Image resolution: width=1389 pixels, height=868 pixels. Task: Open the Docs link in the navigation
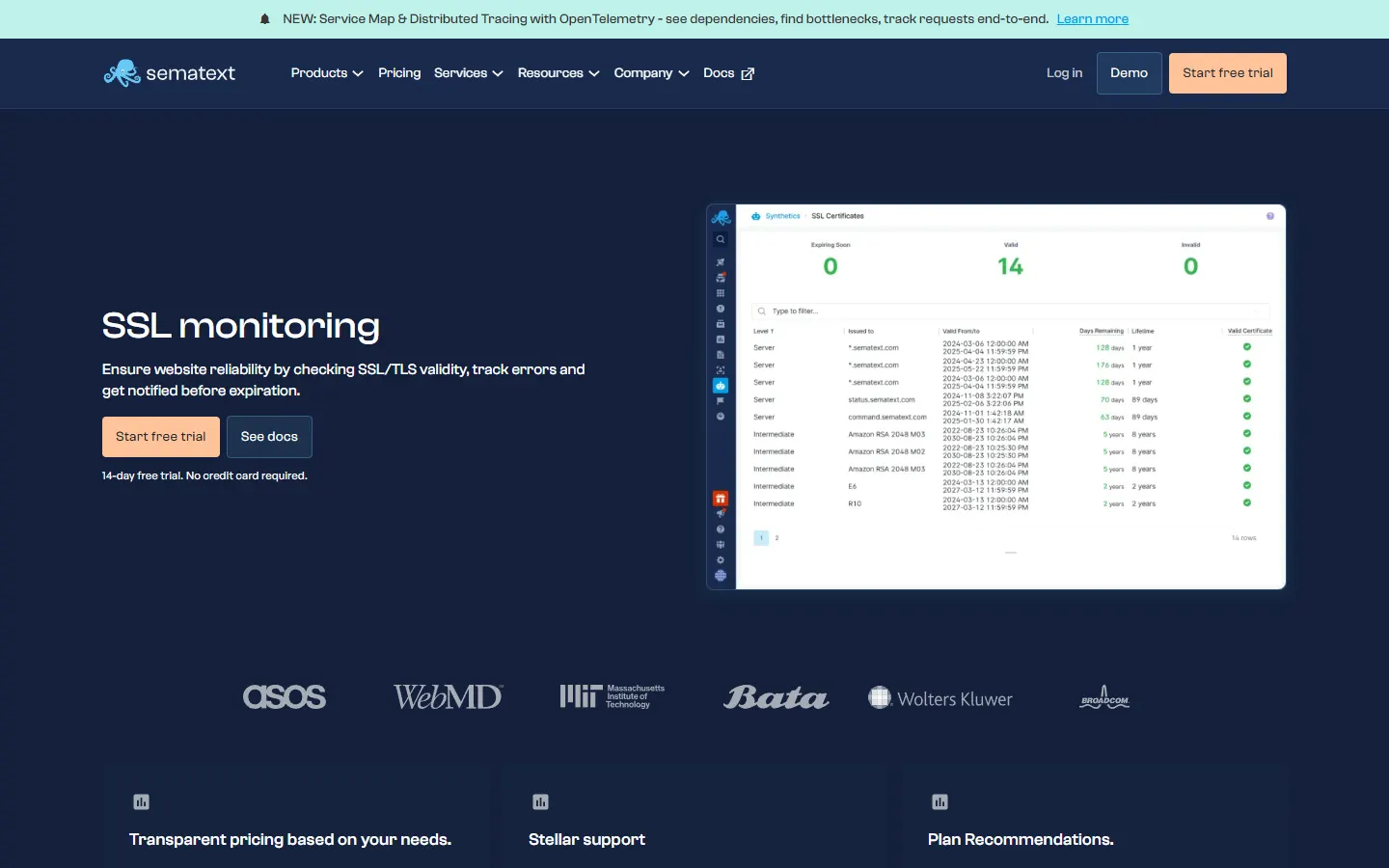(719, 73)
